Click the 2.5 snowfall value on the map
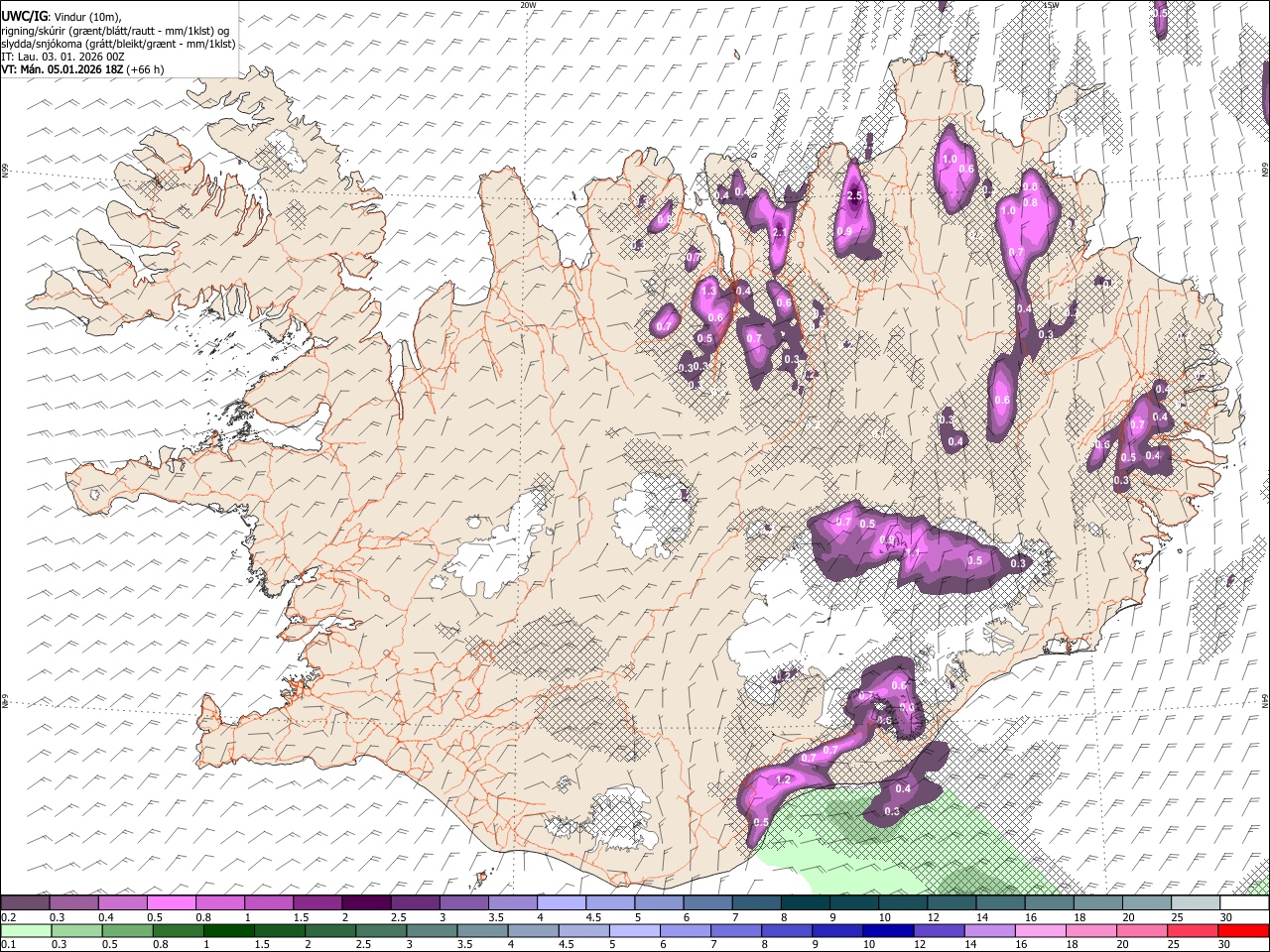 click(855, 196)
